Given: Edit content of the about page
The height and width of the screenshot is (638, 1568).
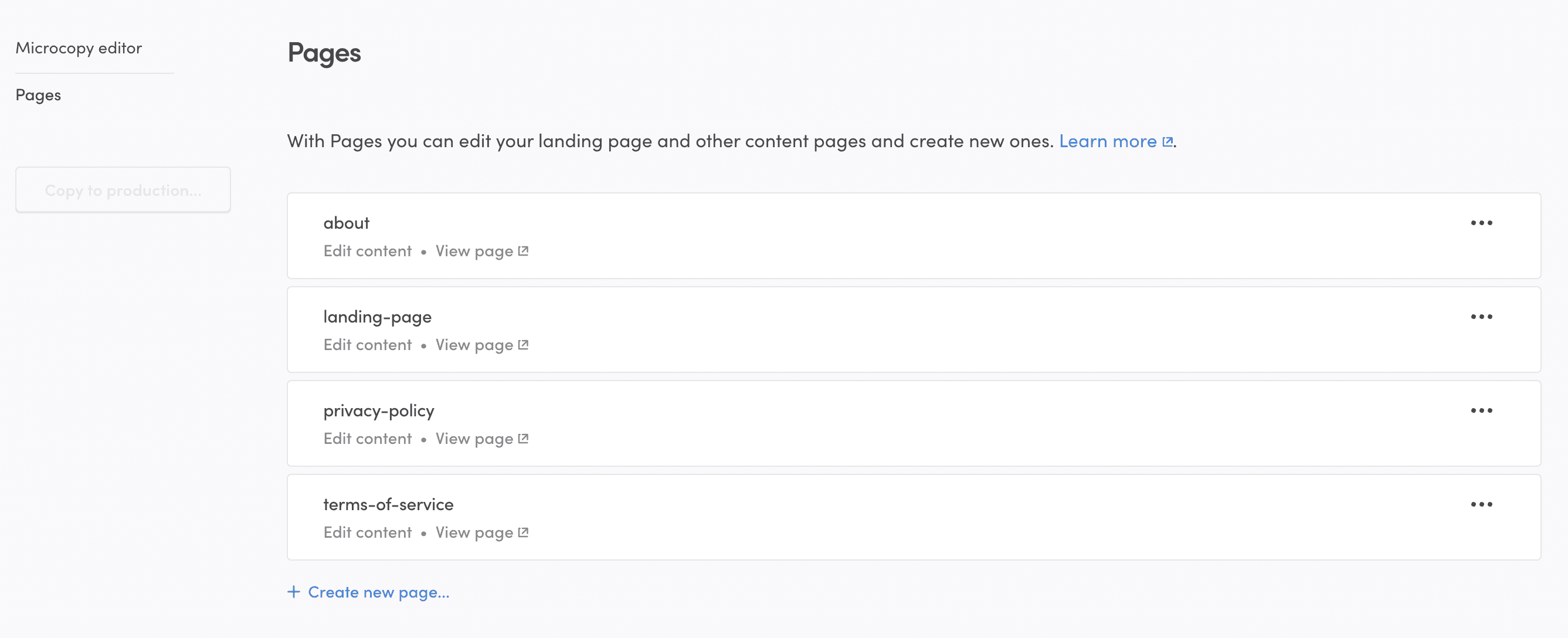Looking at the screenshot, I should click(x=367, y=251).
